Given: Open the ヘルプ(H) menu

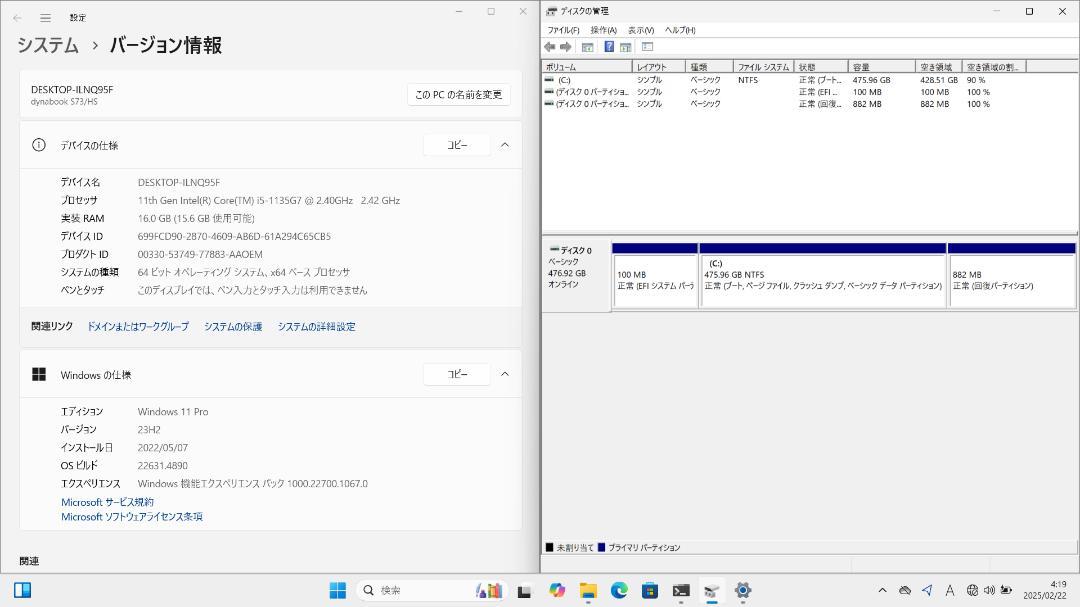Looking at the screenshot, I should (x=680, y=30).
